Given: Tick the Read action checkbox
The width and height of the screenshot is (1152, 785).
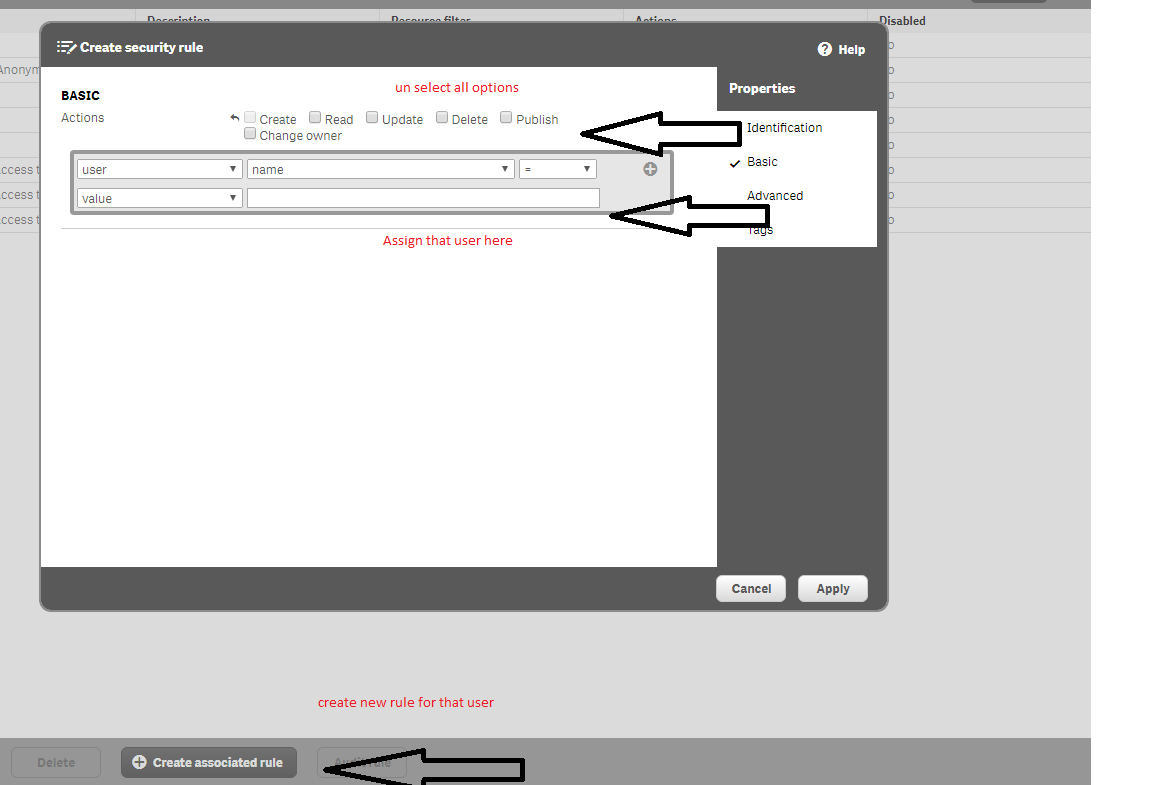Looking at the screenshot, I should click(x=315, y=118).
